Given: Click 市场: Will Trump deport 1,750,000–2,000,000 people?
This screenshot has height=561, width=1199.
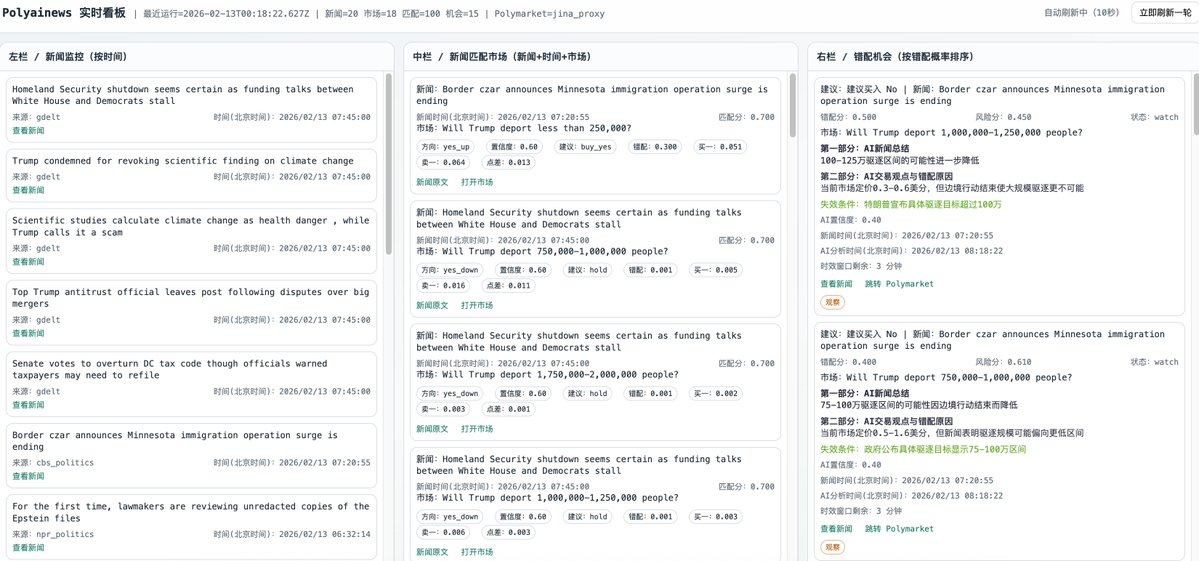Looking at the screenshot, I should pyautogui.click(x=547, y=375).
